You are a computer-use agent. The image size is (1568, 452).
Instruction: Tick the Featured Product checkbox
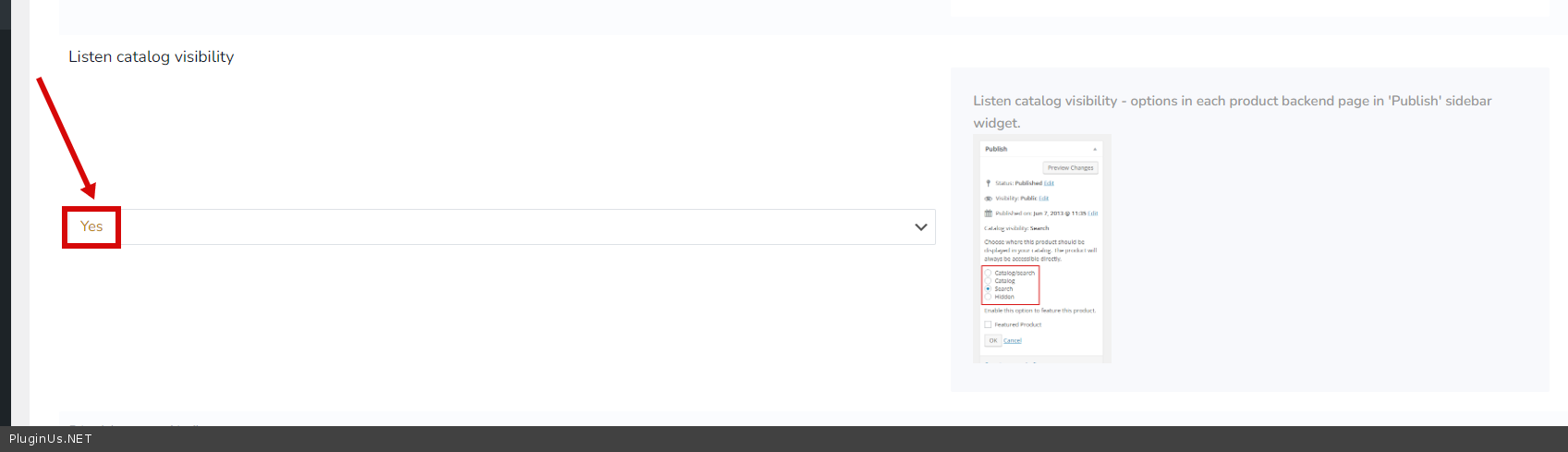coord(988,324)
